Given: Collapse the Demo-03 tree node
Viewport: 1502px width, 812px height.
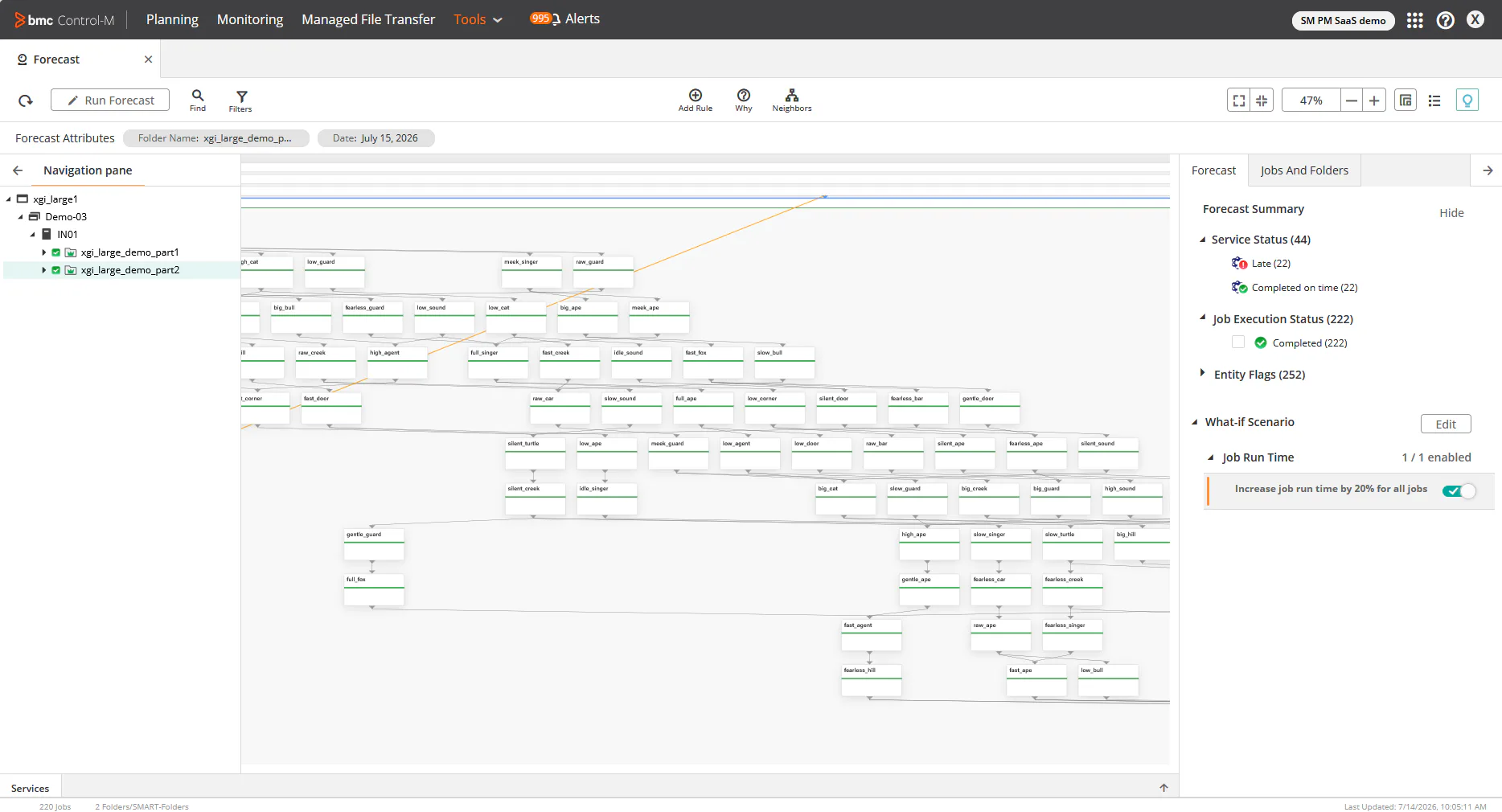Looking at the screenshot, I should (x=21, y=217).
